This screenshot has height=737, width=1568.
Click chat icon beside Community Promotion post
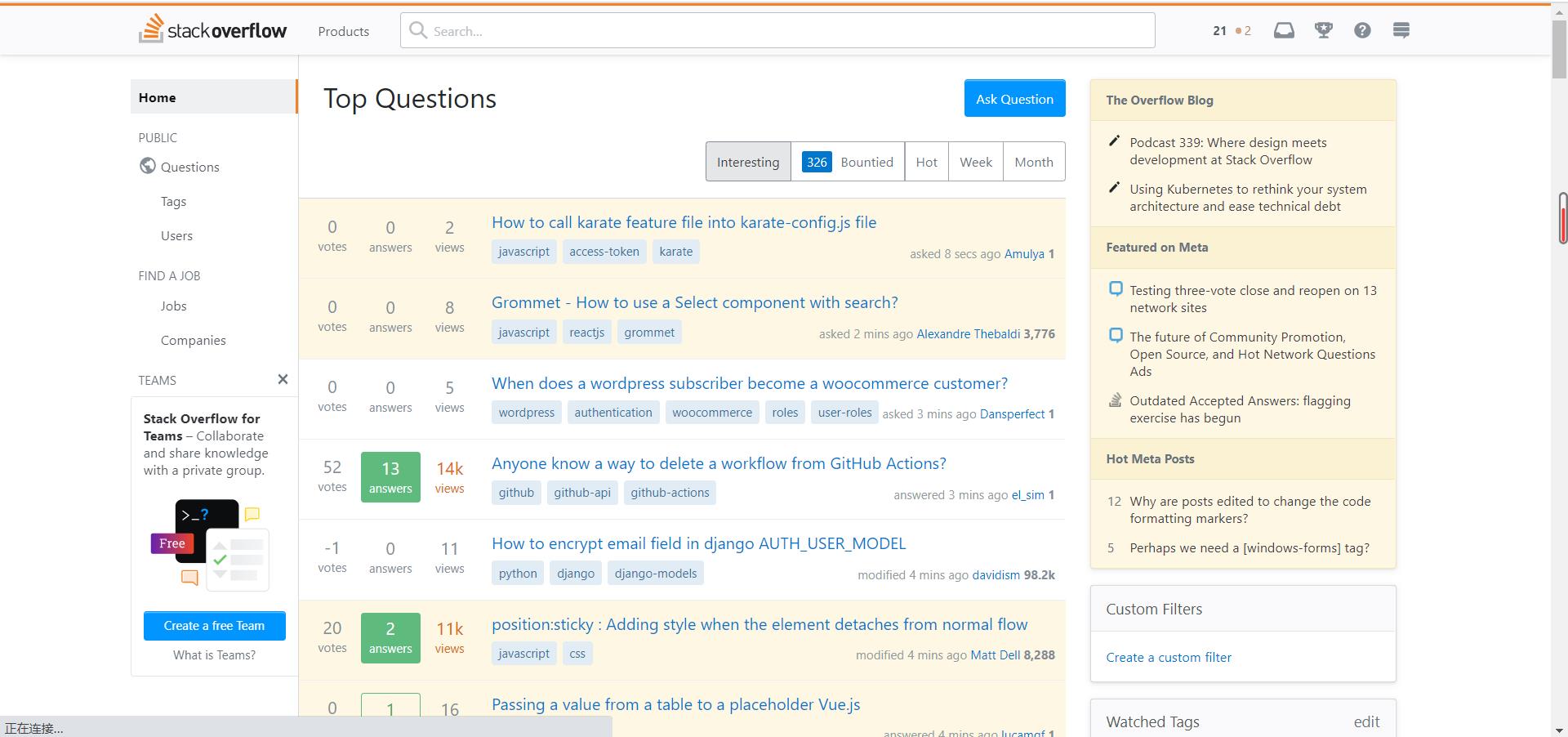1116,336
